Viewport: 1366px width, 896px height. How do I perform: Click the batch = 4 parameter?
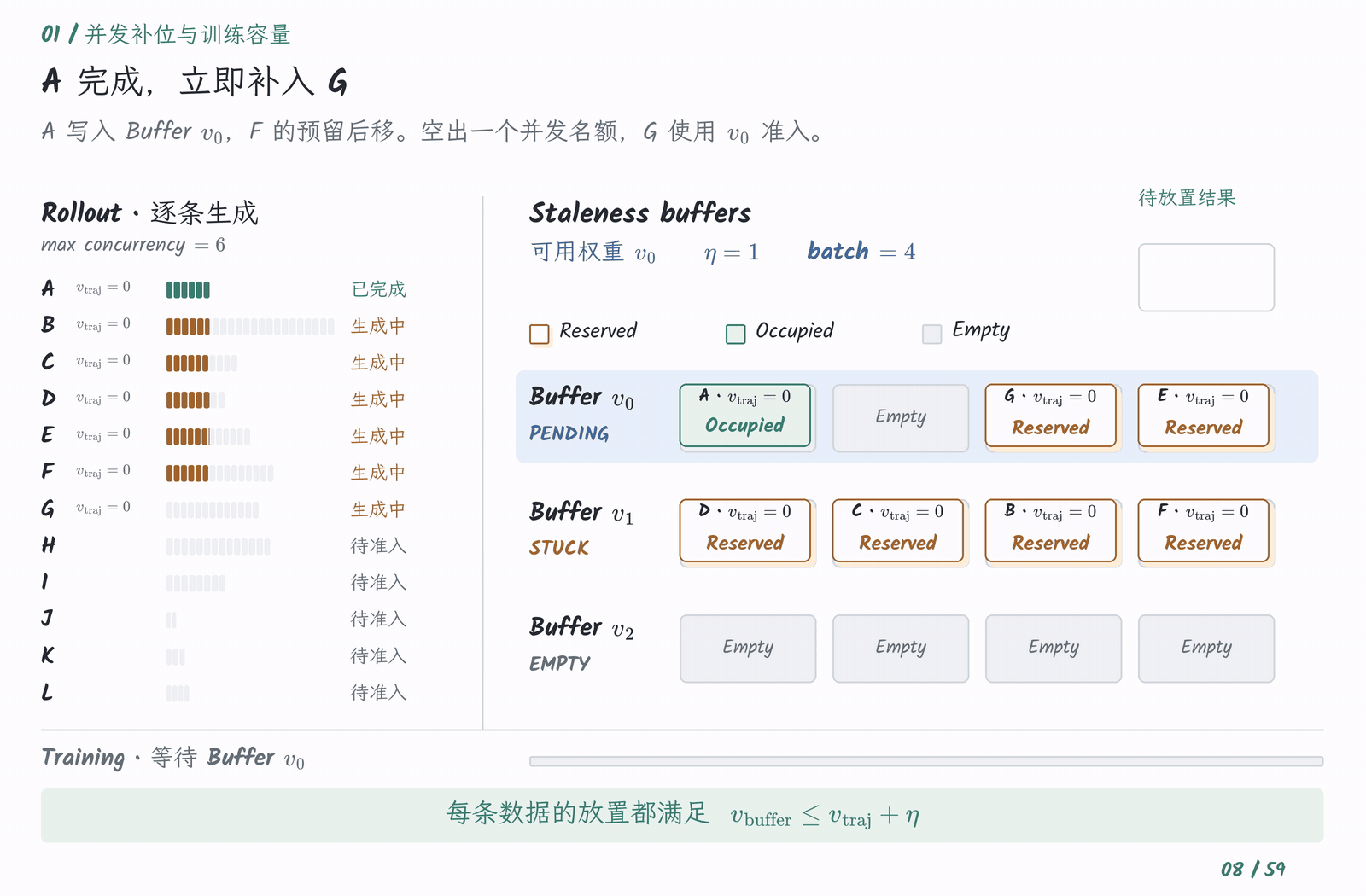coord(861,251)
